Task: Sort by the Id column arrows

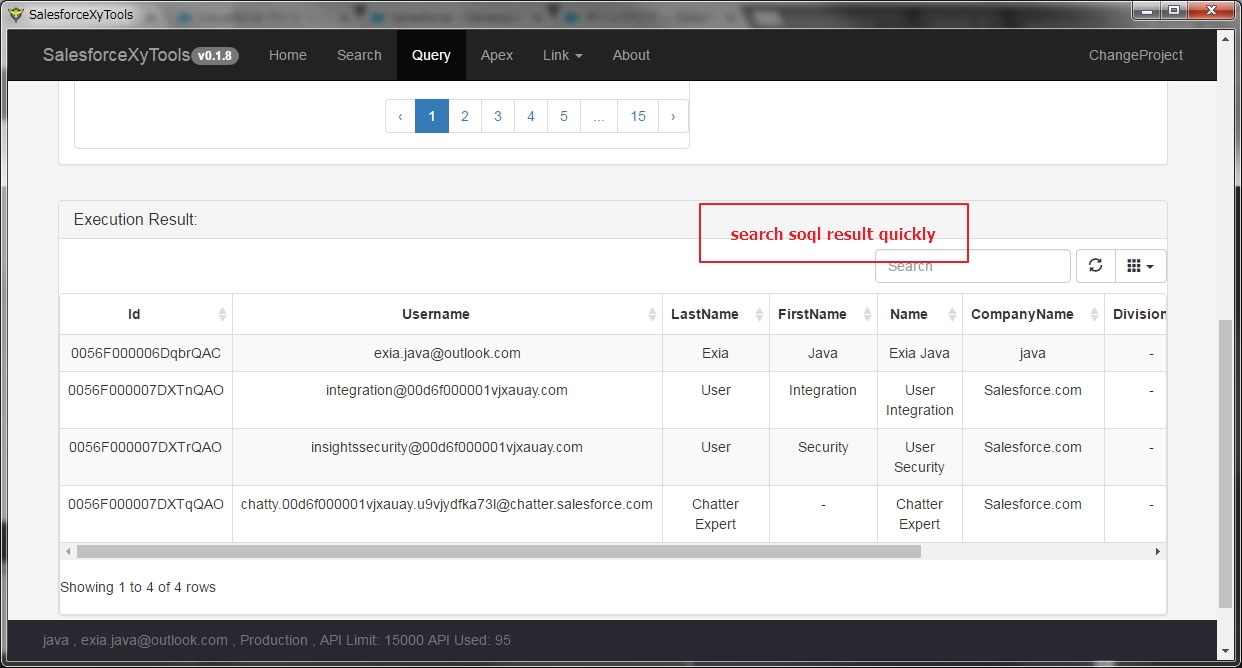Action: (222, 314)
